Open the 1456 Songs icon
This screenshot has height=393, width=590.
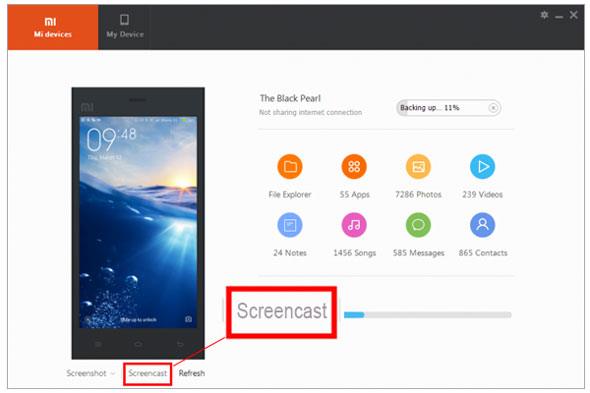click(x=354, y=225)
